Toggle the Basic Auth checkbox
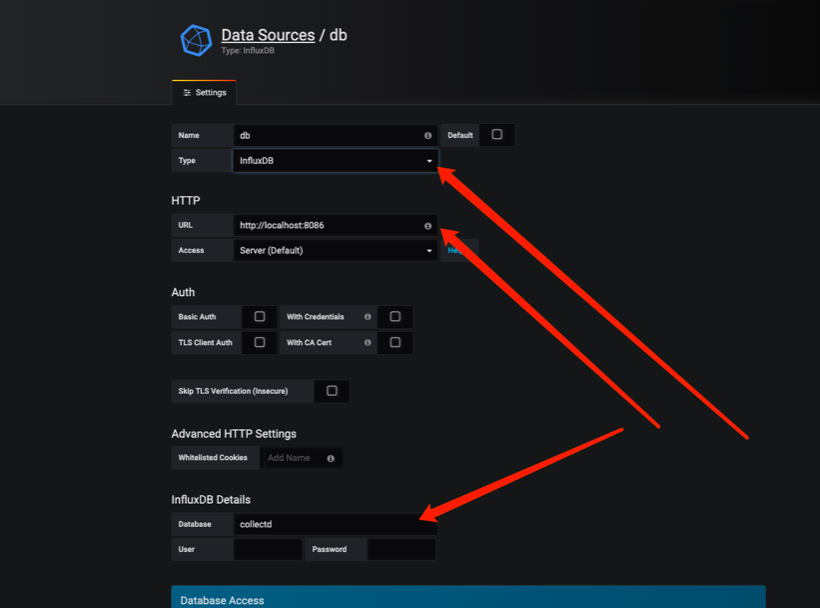The height and width of the screenshot is (608, 820). tap(259, 316)
